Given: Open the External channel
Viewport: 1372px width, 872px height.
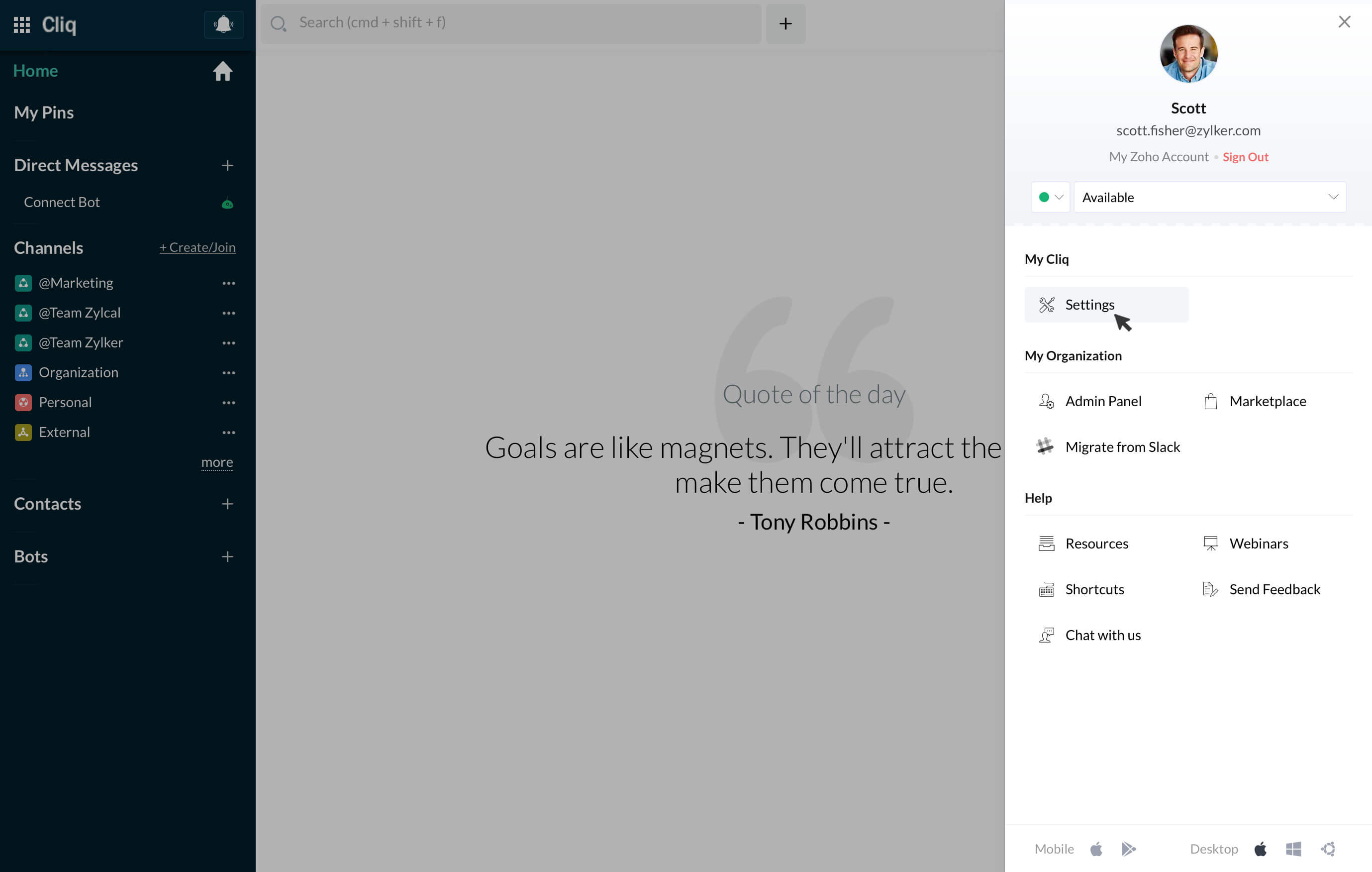Looking at the screenshot, I should 64,432.
